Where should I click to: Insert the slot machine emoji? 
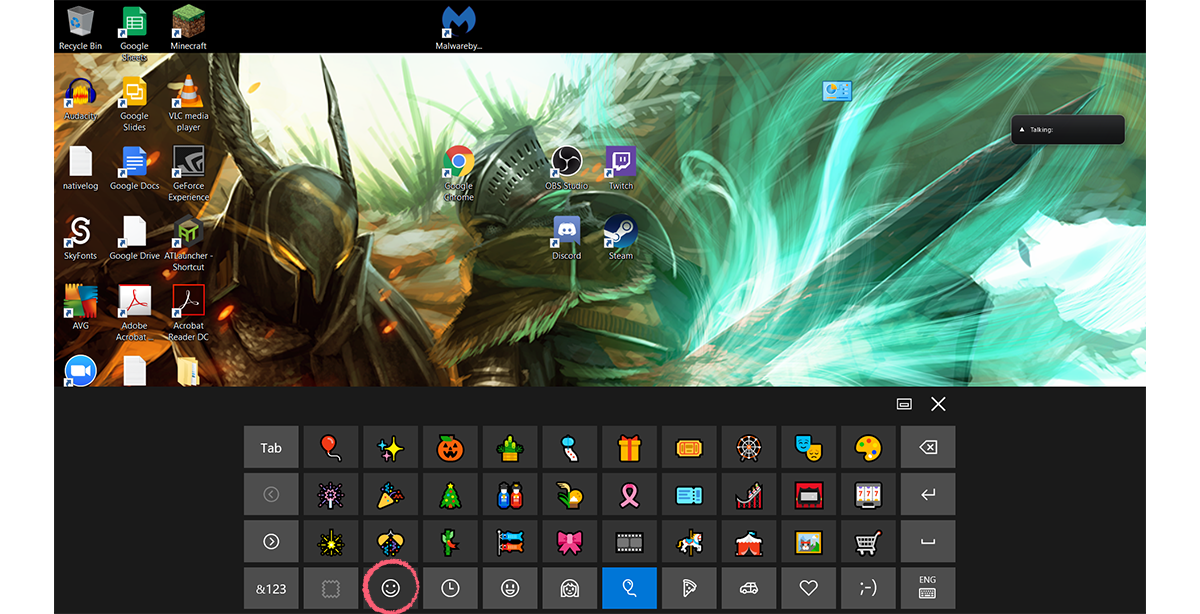coord(869,494)
